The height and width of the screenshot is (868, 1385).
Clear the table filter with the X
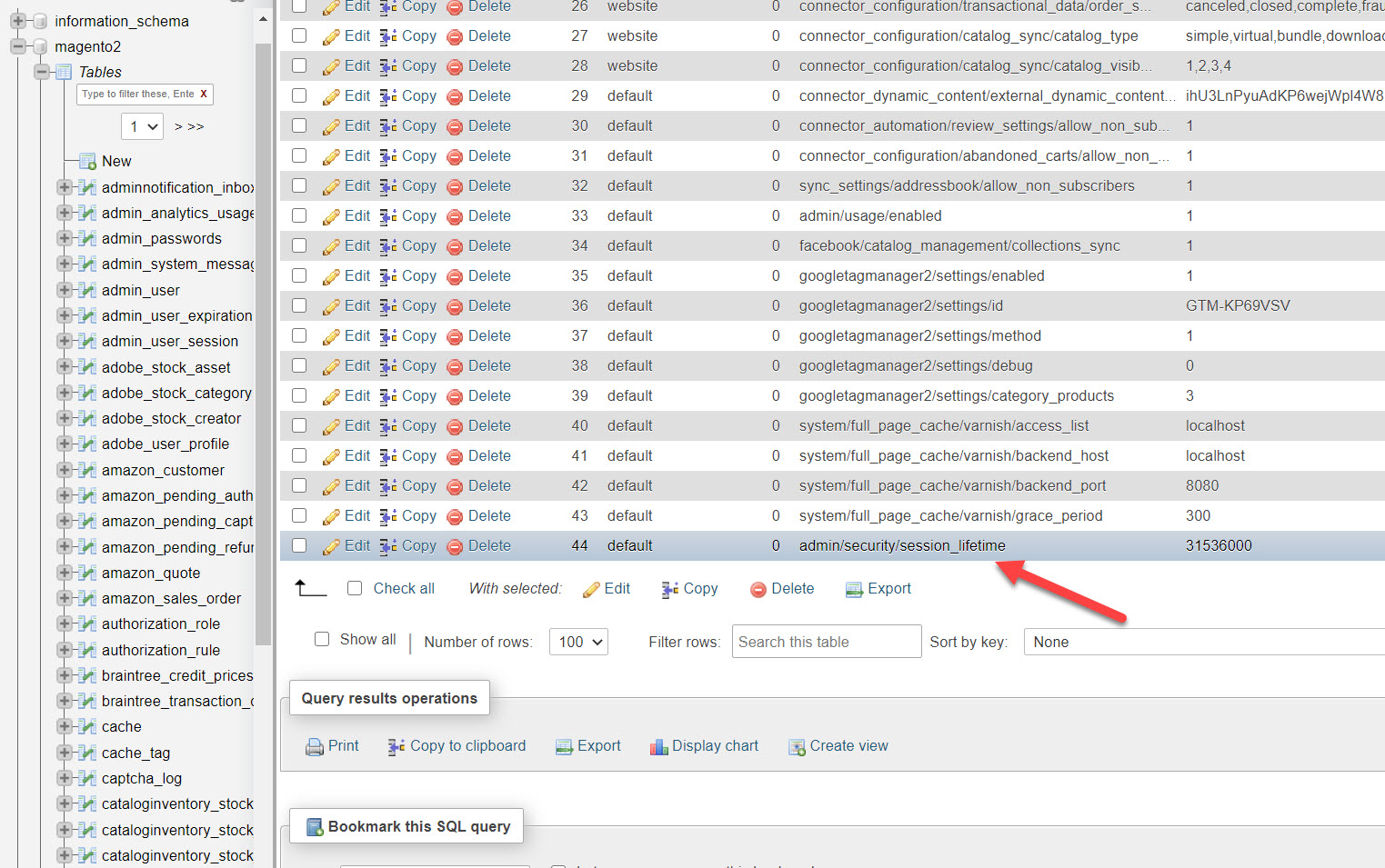click(204, 94)
